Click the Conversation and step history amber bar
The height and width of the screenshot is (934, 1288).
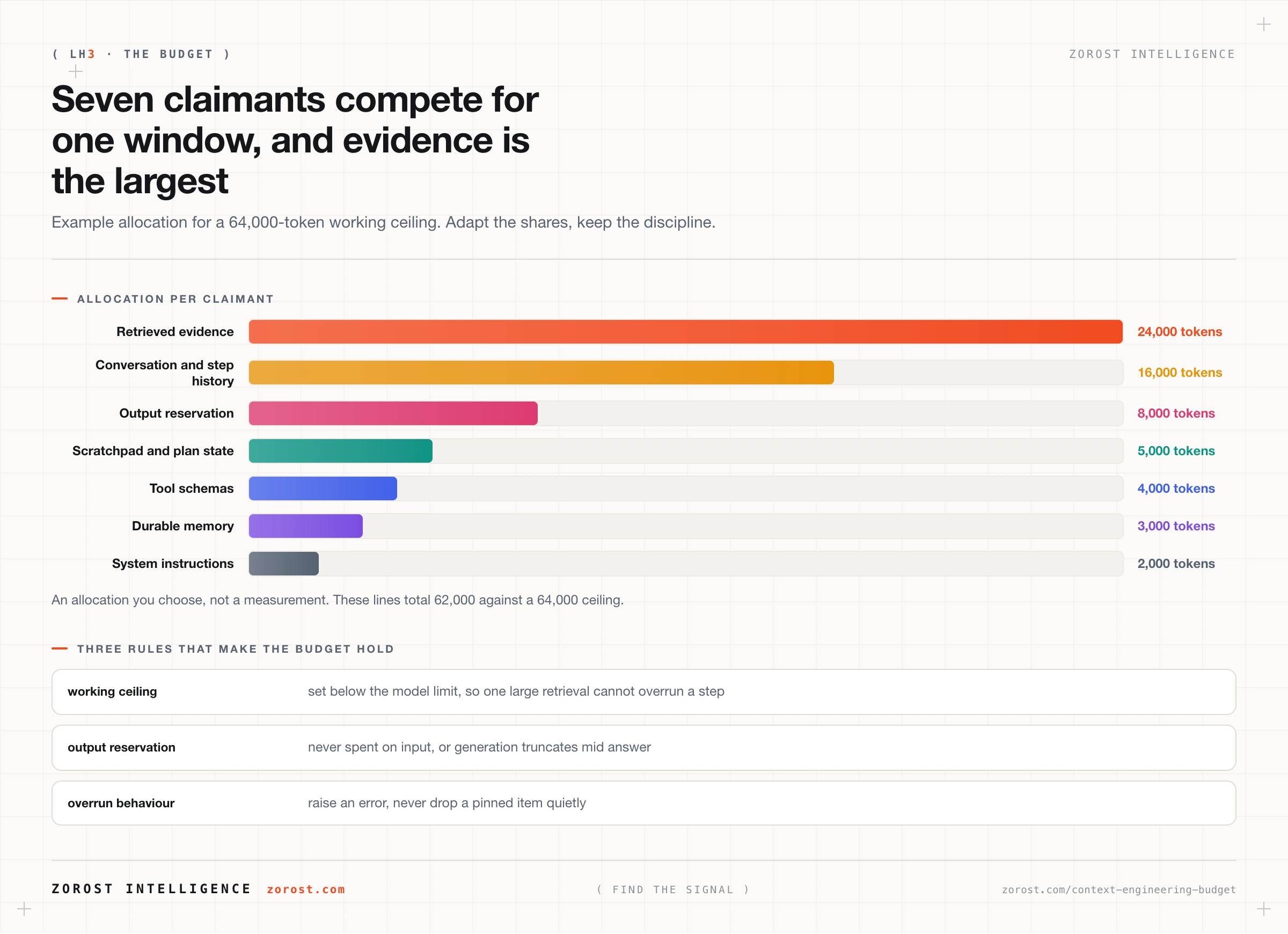(x=541, y=373)
